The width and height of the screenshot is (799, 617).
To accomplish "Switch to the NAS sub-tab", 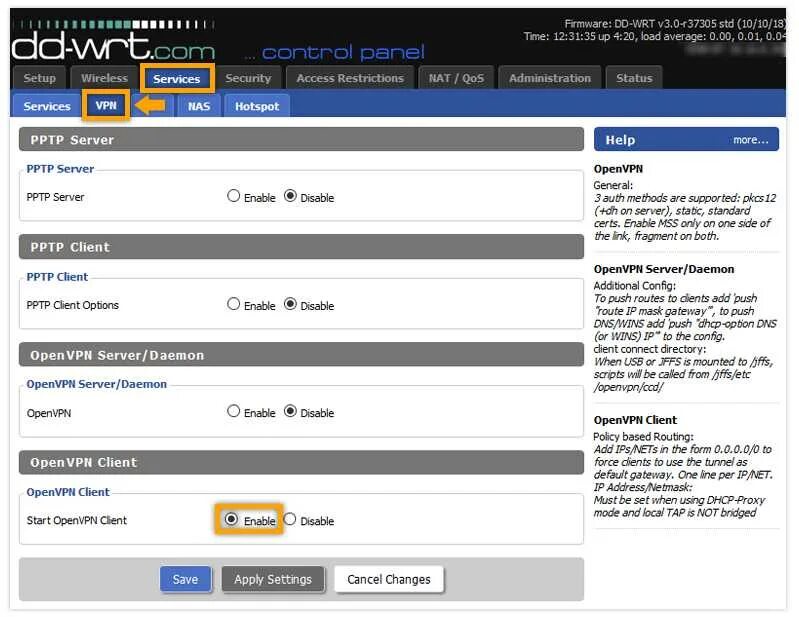I will [199, 106].
